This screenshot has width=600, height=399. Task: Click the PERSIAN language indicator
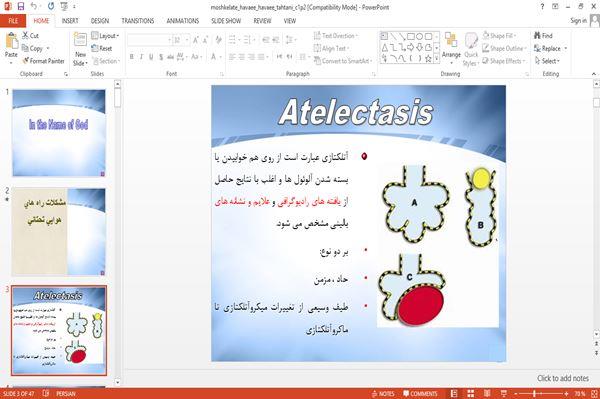pos(66,393)
